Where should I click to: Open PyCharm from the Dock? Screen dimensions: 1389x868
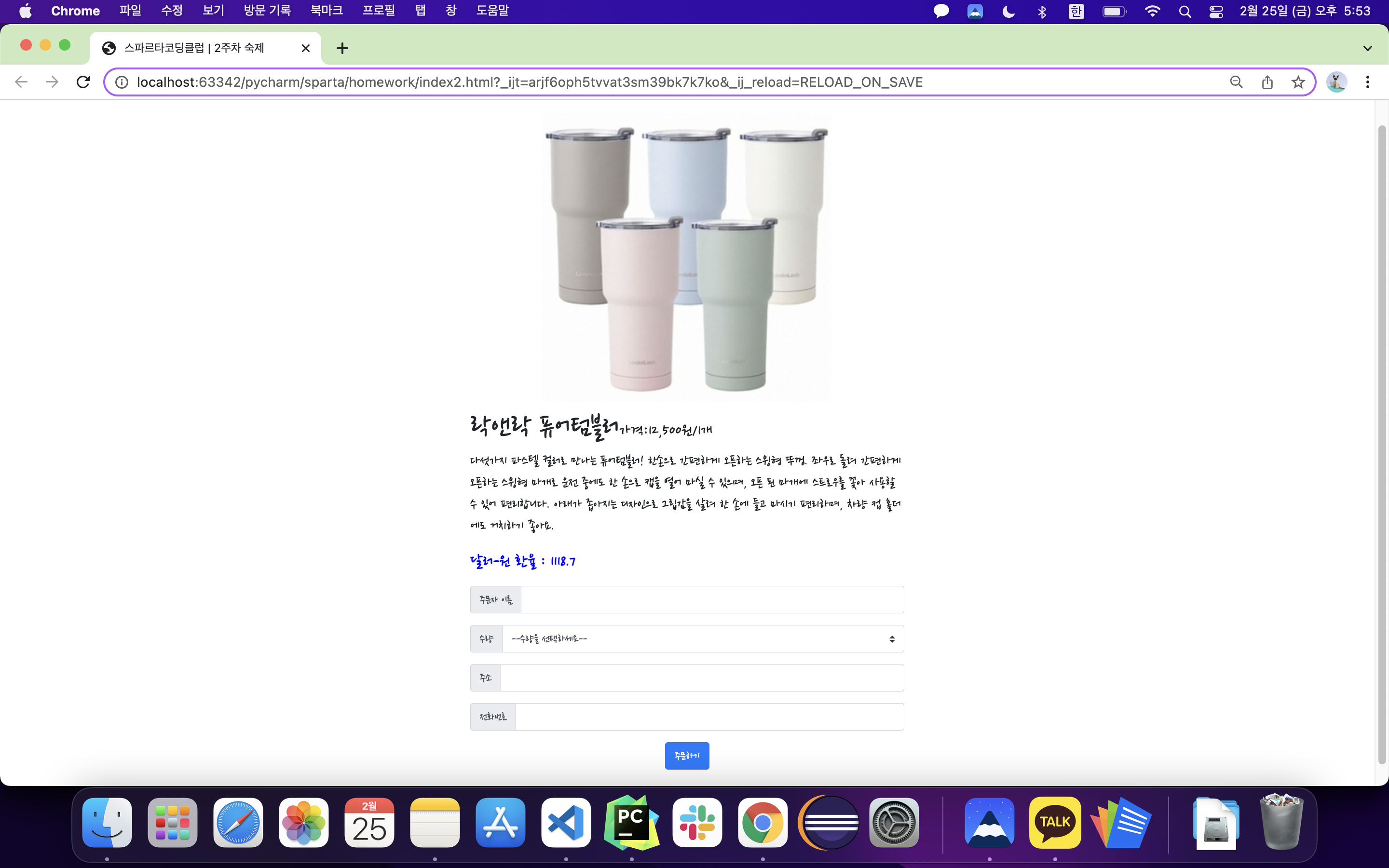click(631, 822)
